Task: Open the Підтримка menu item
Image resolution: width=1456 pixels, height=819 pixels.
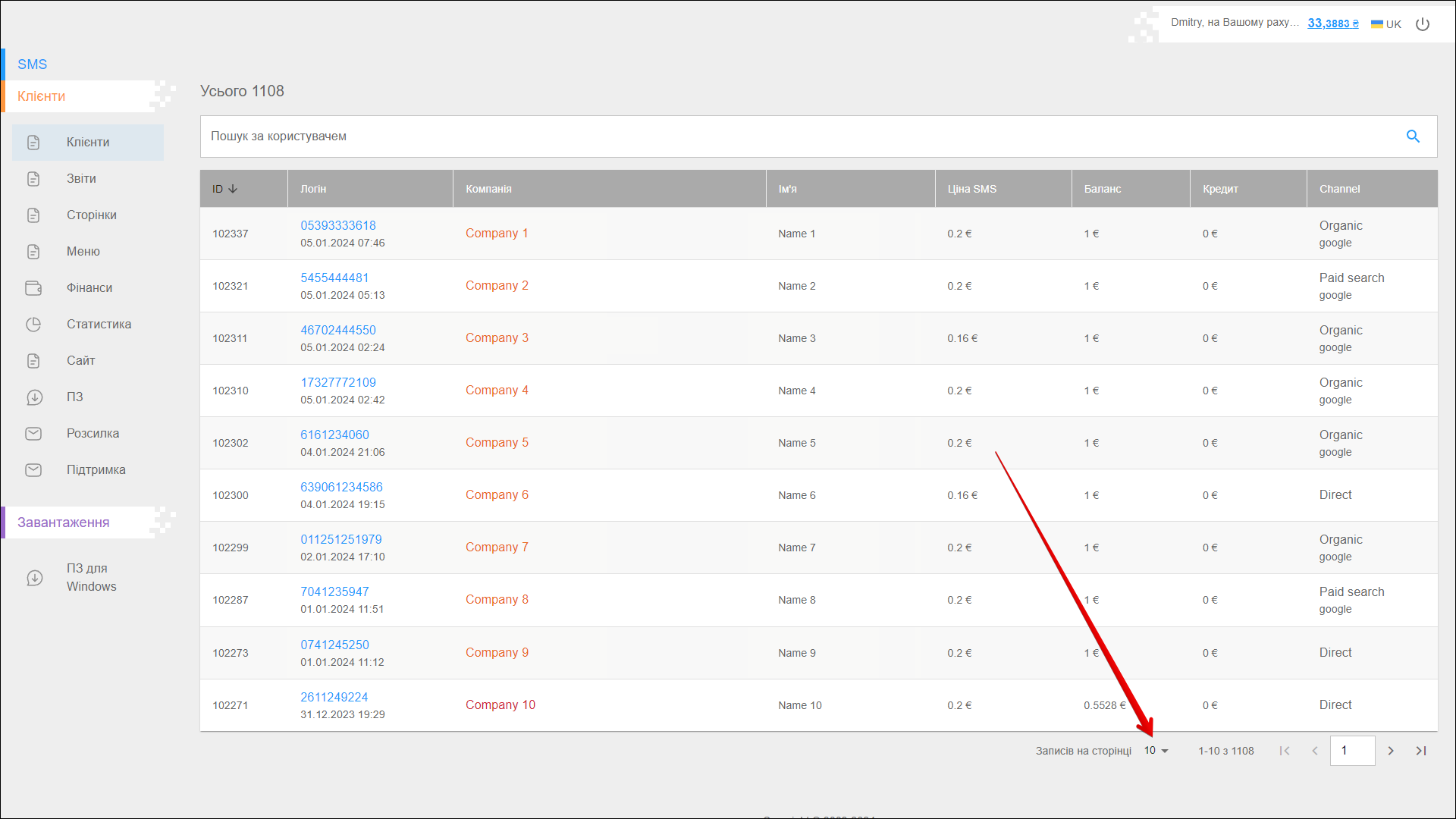Action: [96, 470]
